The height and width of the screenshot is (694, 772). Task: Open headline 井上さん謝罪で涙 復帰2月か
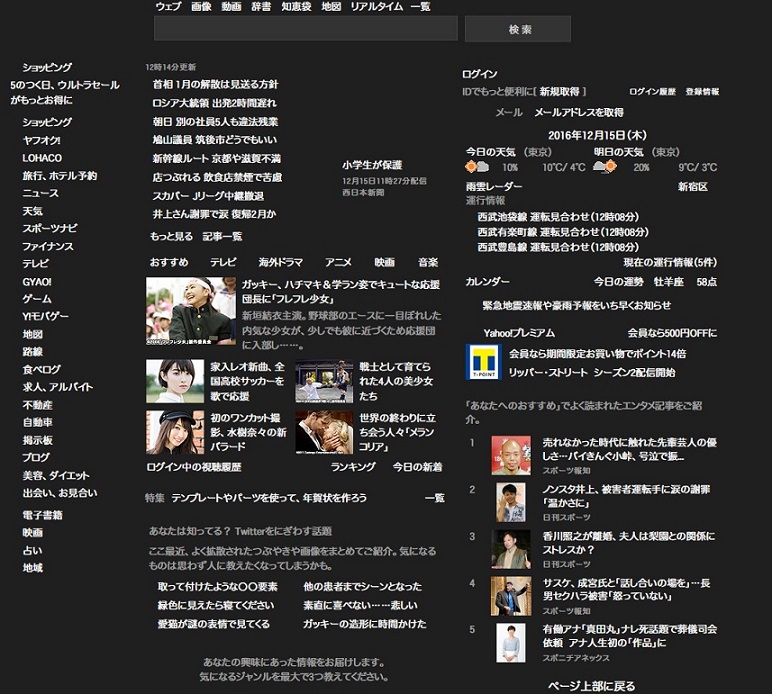pyautogui.click(x=214, y=214)
